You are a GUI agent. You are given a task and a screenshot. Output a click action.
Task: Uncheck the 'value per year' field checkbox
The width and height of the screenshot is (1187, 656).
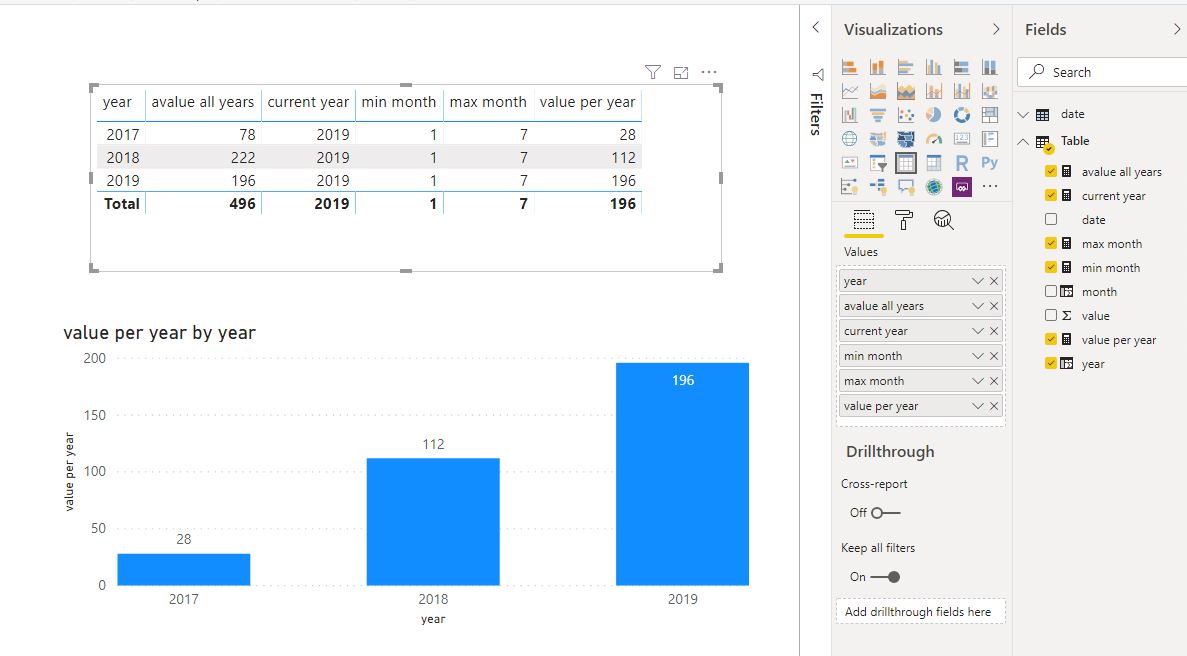(x=1051, y=340)
